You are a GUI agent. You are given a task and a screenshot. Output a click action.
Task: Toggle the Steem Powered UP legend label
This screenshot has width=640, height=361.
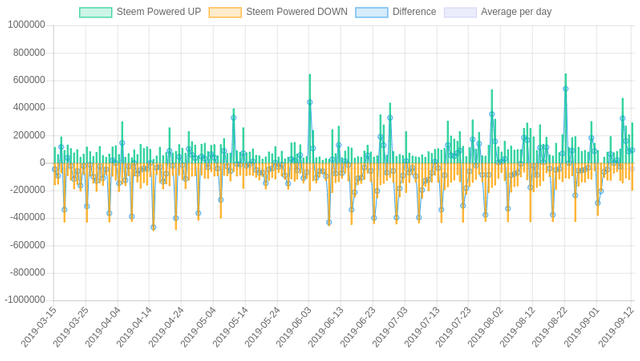[159, 12]
